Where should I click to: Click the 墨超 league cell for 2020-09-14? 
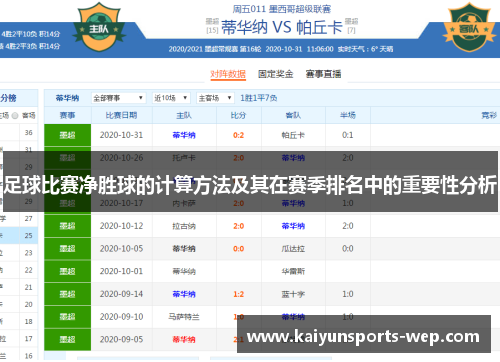click(x=67, y=294)
